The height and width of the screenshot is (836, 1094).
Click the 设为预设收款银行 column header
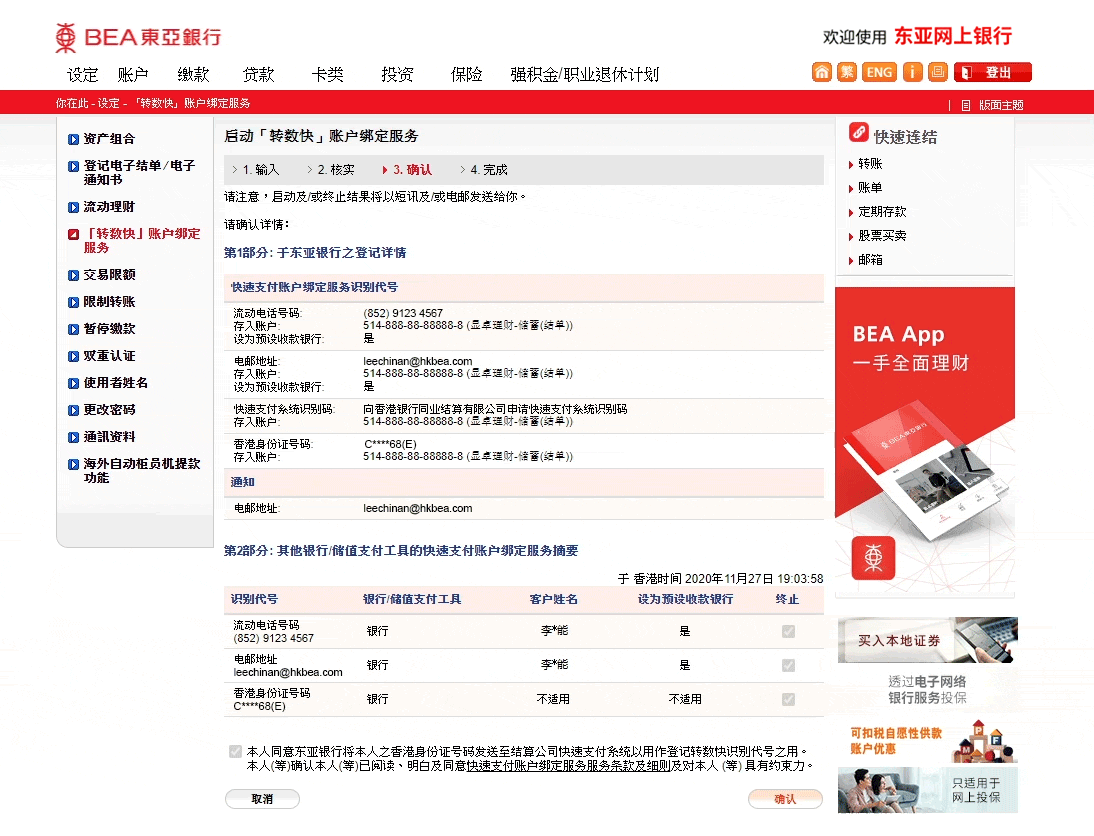(x=685, y=599)
